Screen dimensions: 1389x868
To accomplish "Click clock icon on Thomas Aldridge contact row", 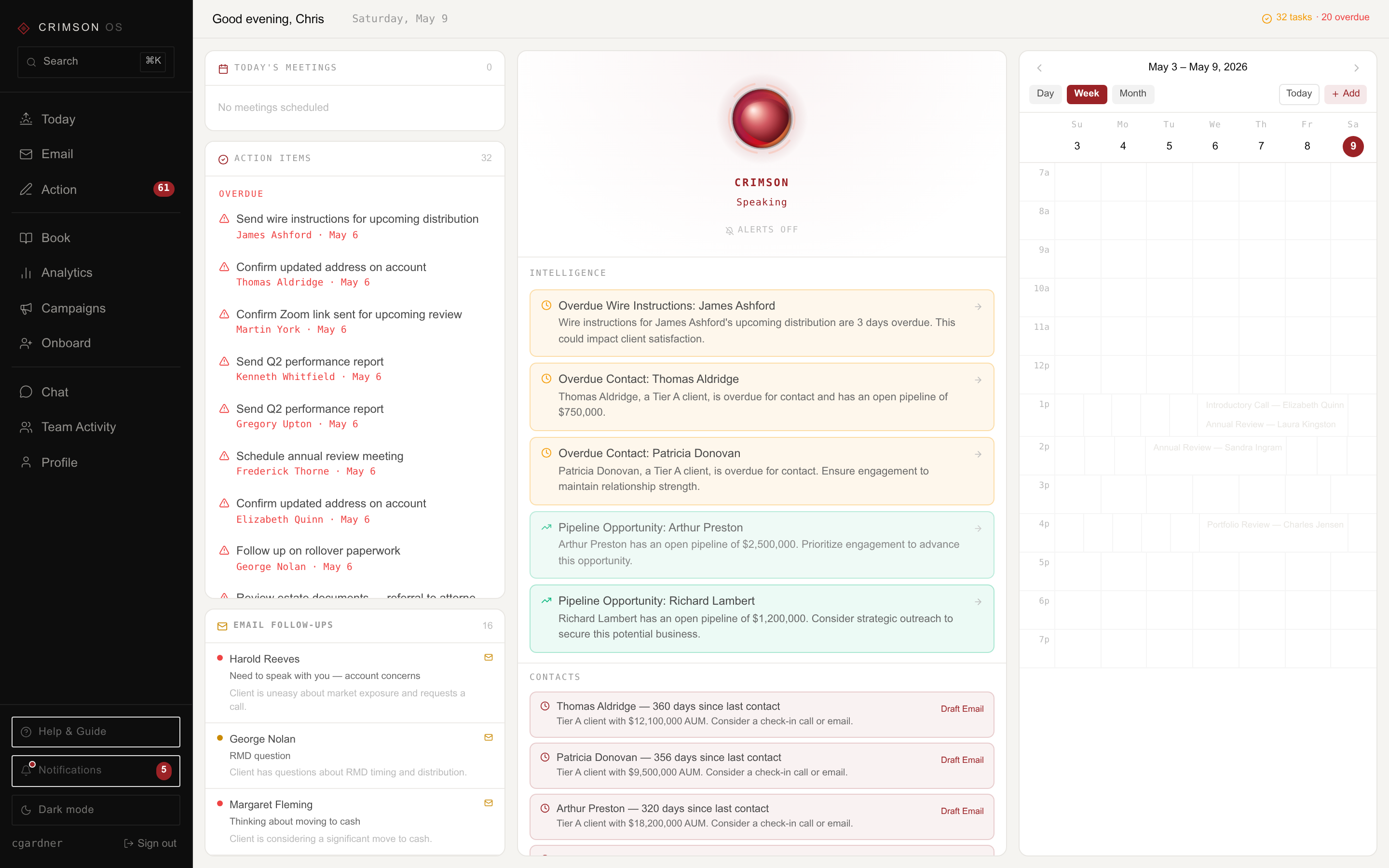I will tap(545, 706).
